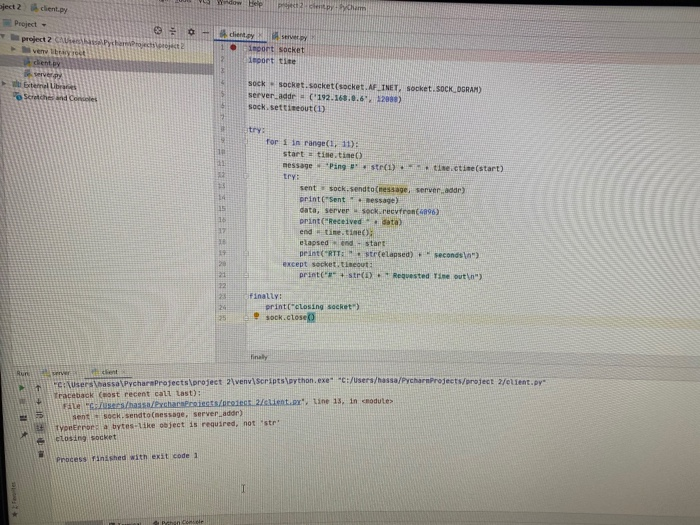
Task: Pin the Run tab with pin icon
Action: point(24,434)
